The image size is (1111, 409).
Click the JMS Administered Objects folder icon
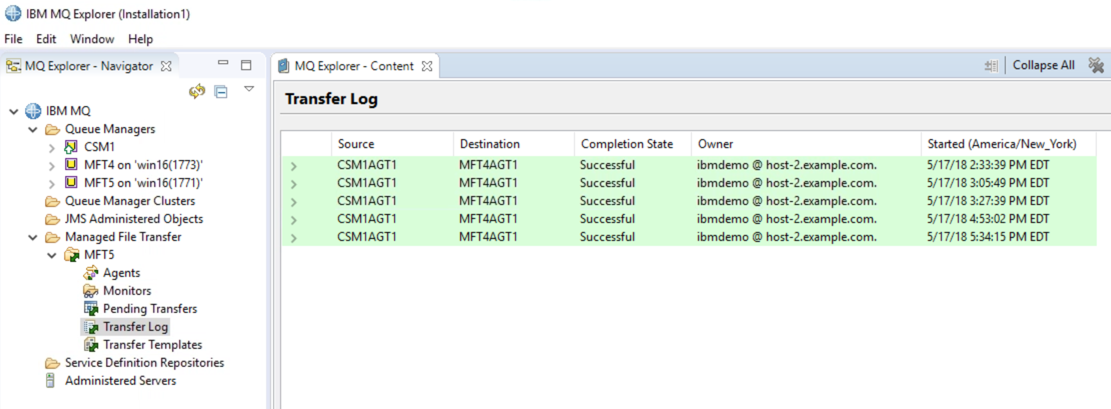click(x=52, y=219)
